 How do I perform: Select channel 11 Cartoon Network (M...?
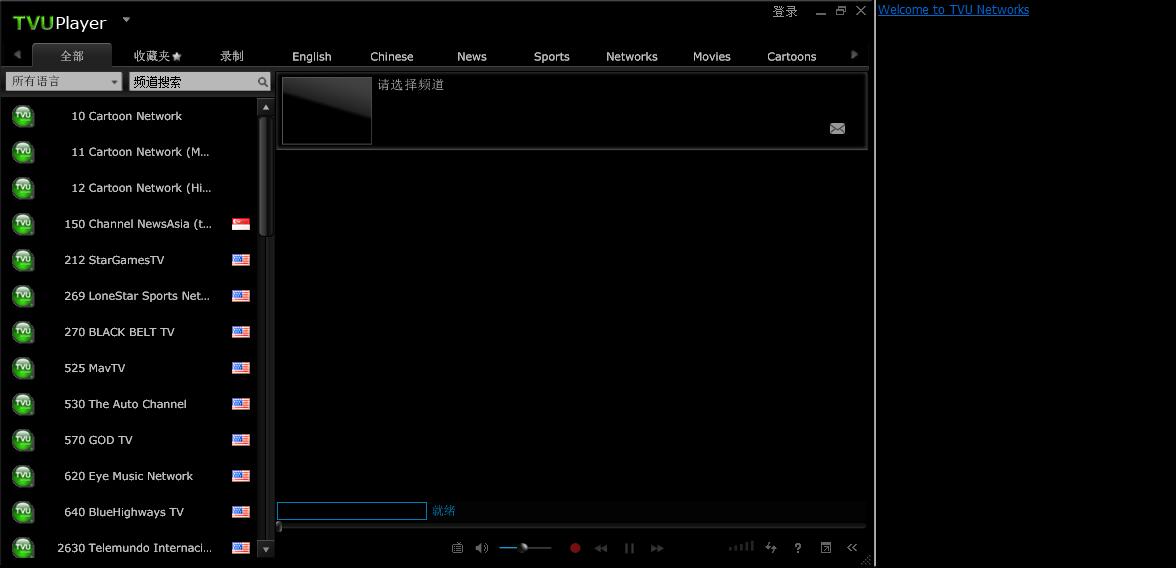tap(129, 152)
